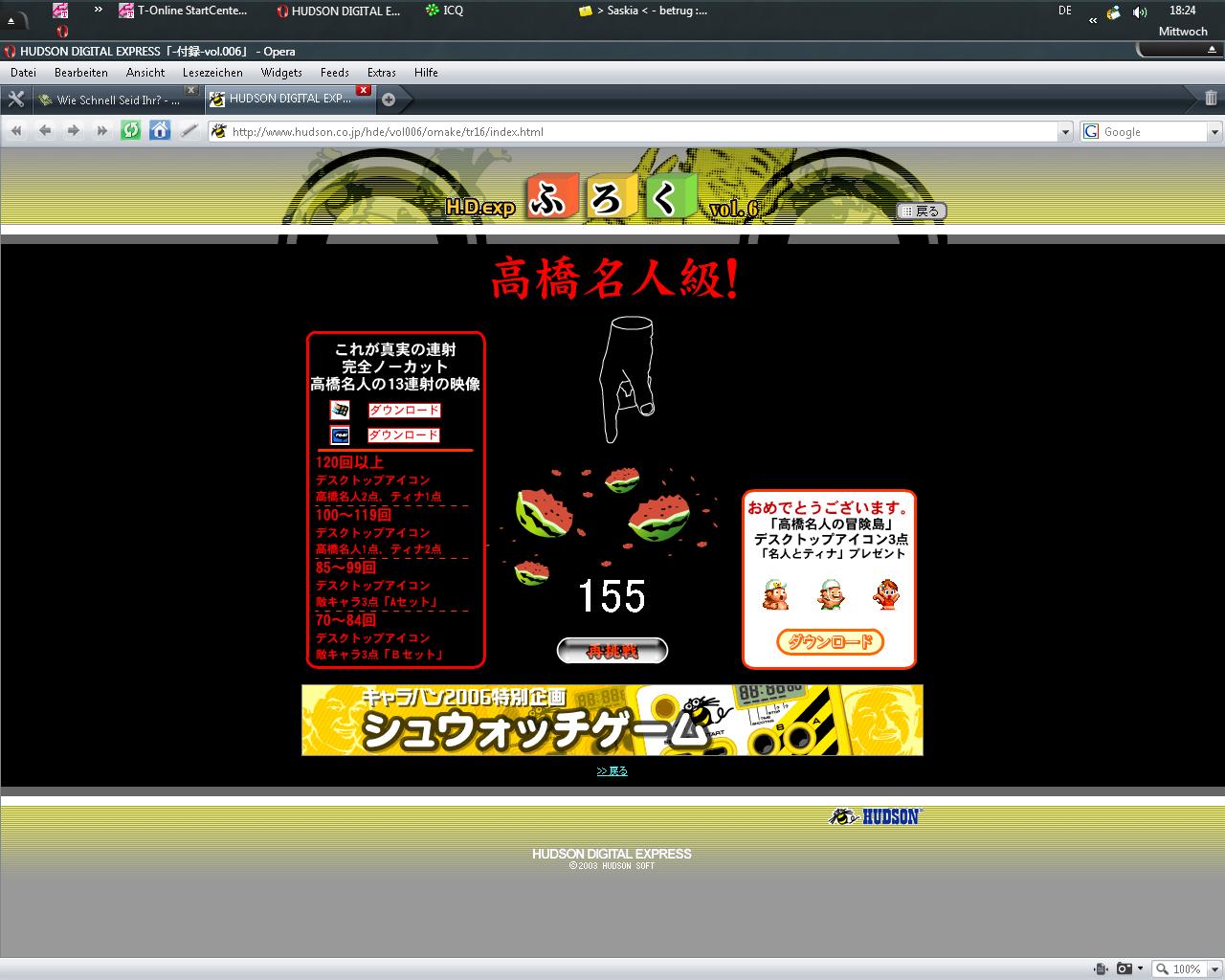Viewport: 1225px width, 980px height.
Task: Toggle fit-to-width icon in status bar
Action: point(1101,969)
